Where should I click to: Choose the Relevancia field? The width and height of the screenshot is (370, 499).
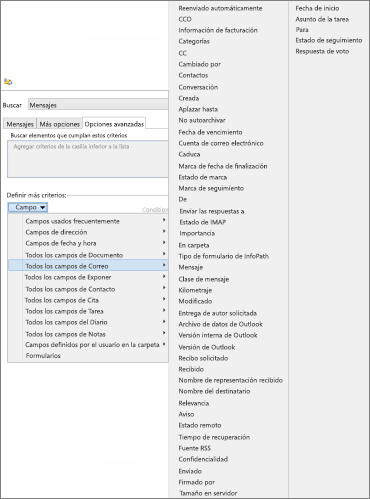(x=194, y=403)
